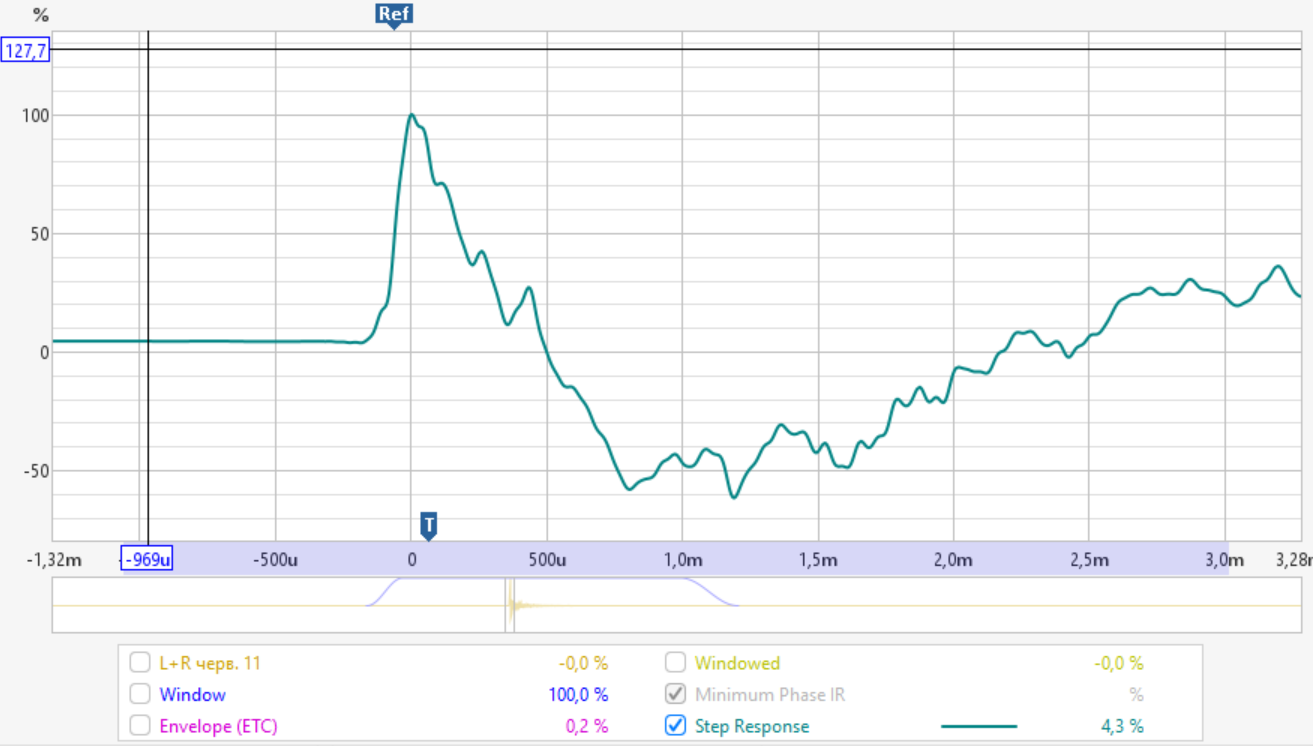Screen dimensions: 1313x746
Task: Click the 1,0m tick label on time axis
Action: (681, 559)
